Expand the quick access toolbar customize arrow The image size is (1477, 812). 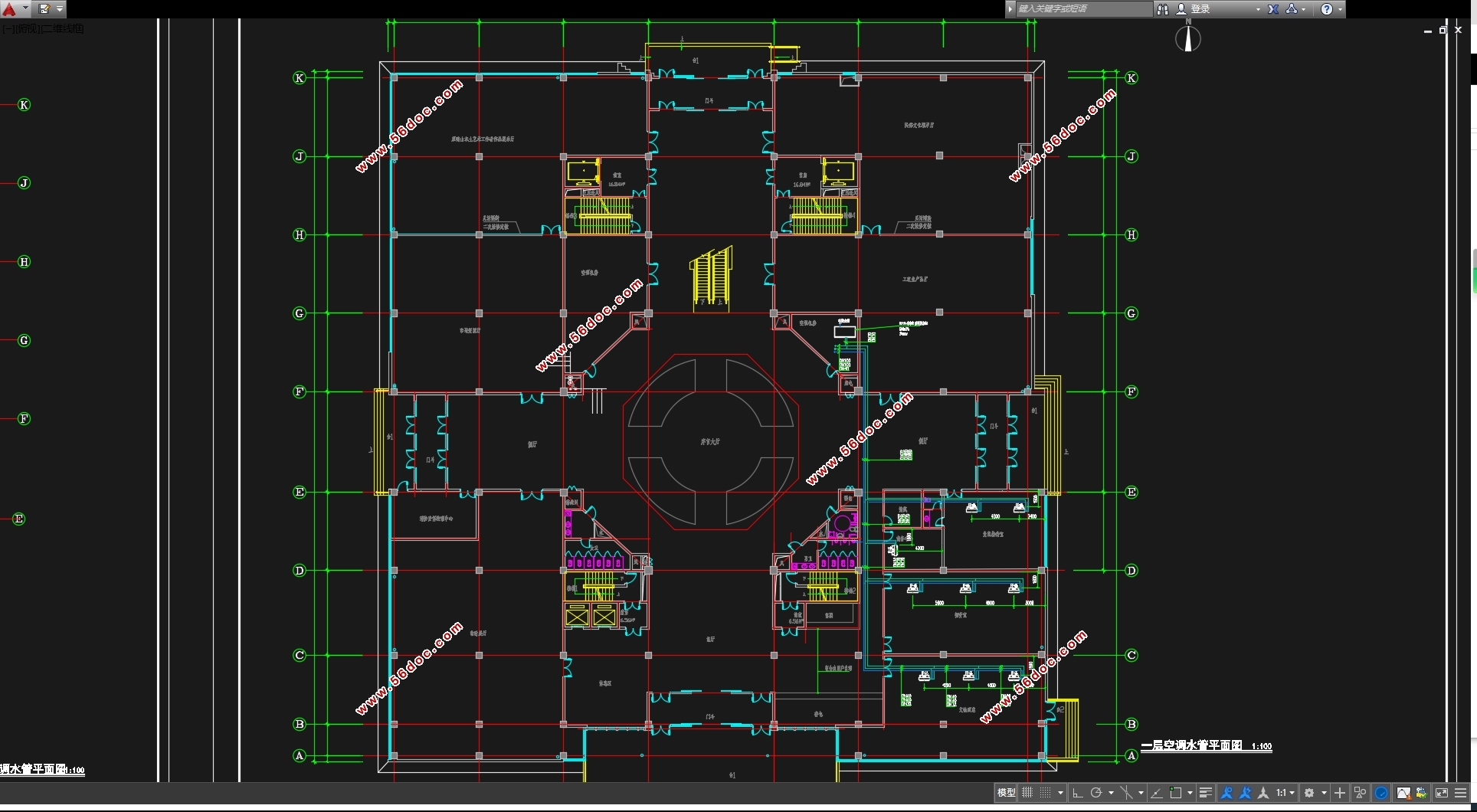60,9
